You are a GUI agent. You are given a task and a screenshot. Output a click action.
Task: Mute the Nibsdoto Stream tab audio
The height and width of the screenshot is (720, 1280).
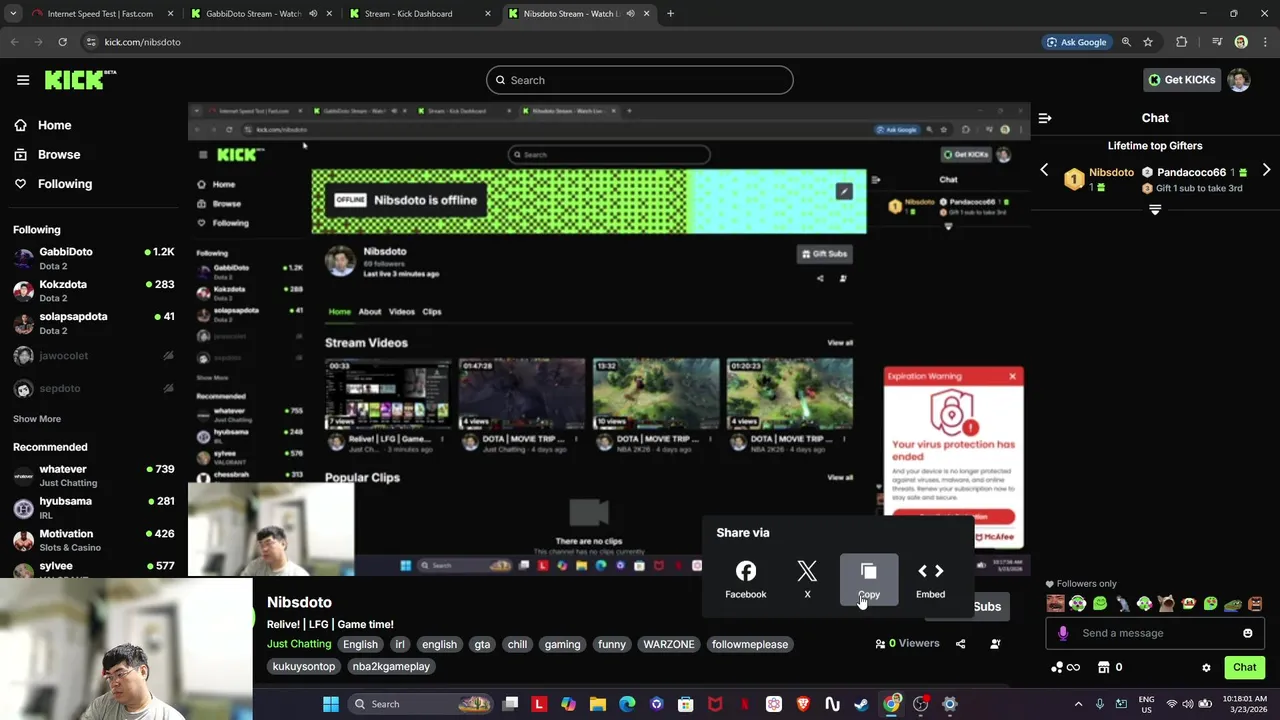629,14
